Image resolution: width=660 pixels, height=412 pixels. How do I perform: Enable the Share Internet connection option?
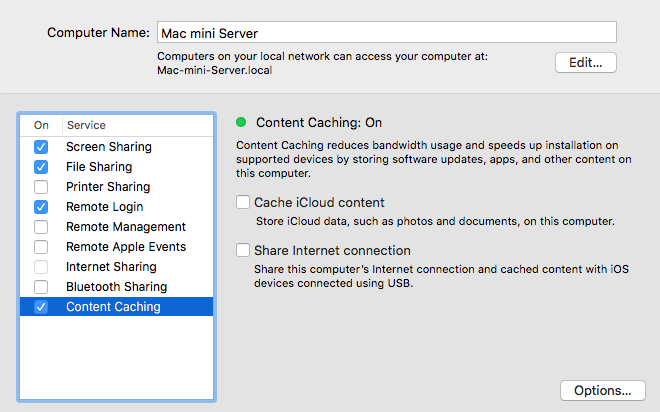point(243,250)
